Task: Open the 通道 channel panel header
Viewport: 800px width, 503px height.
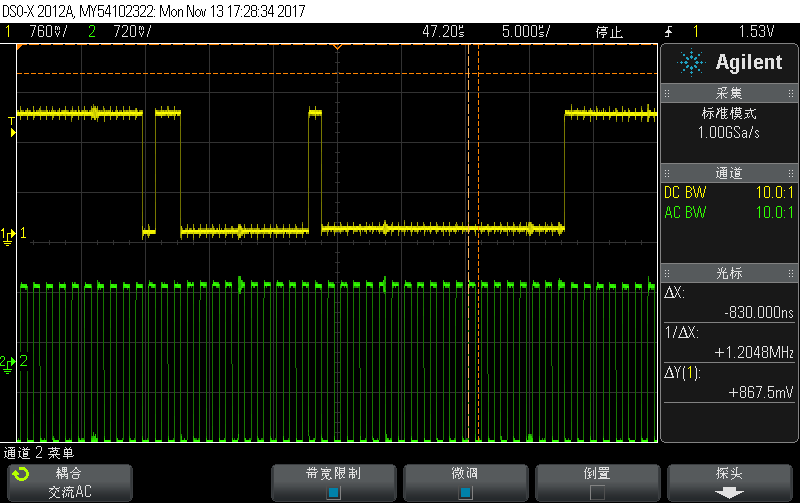Action: (x=729, y=173)
